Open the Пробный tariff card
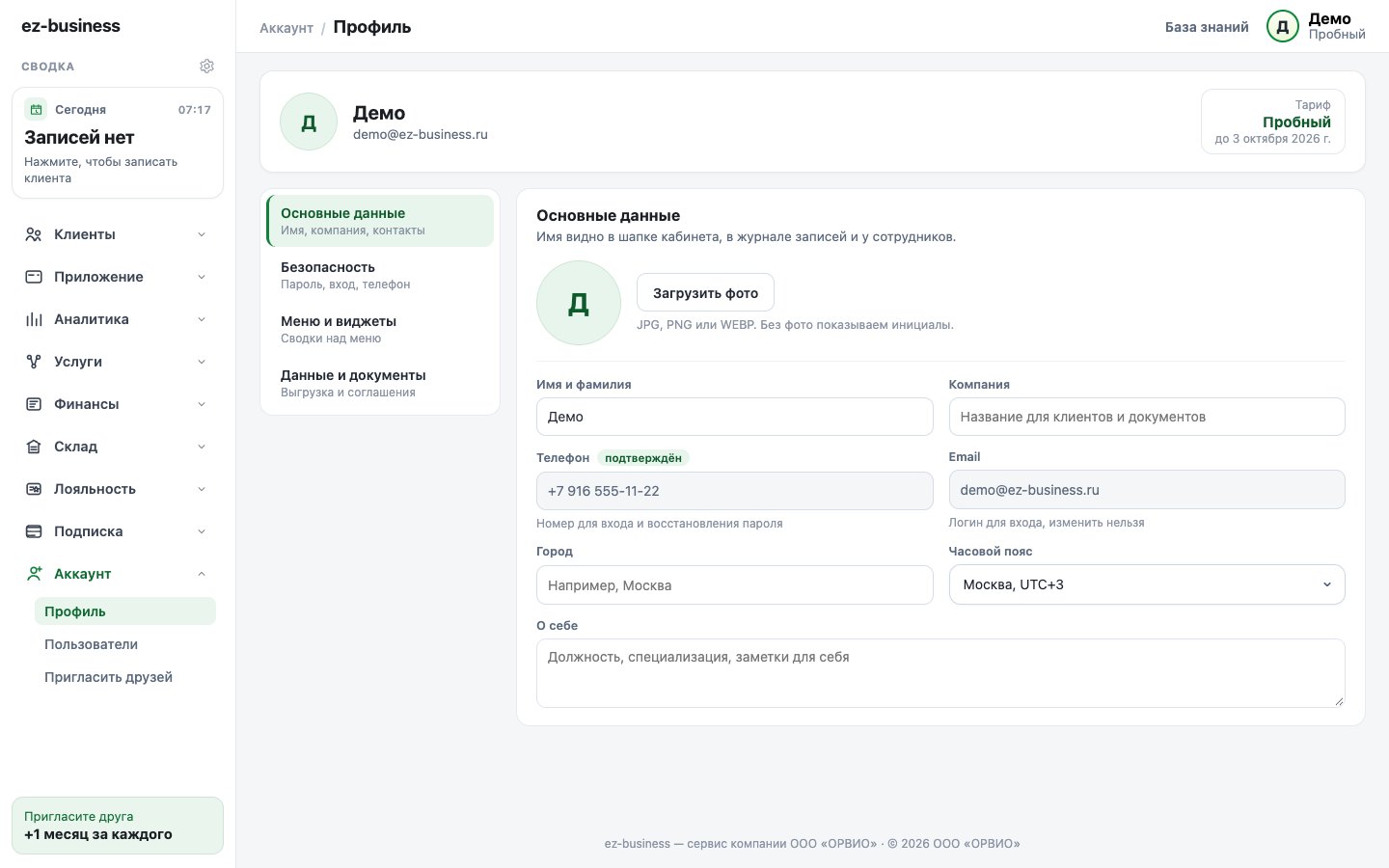 pos(1273,122)
